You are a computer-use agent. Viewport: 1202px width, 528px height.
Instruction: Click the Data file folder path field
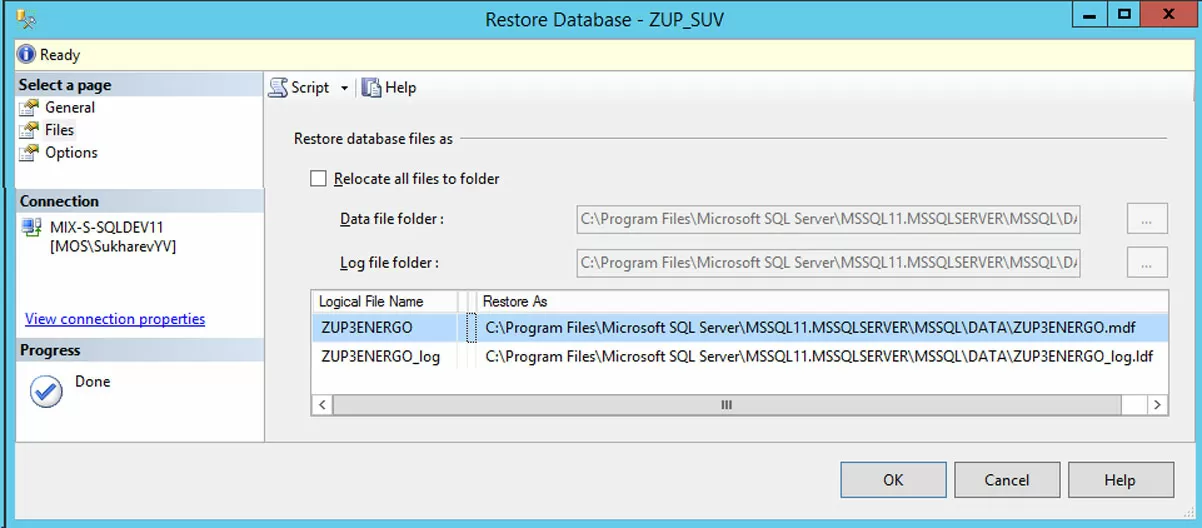coord(828,219)
